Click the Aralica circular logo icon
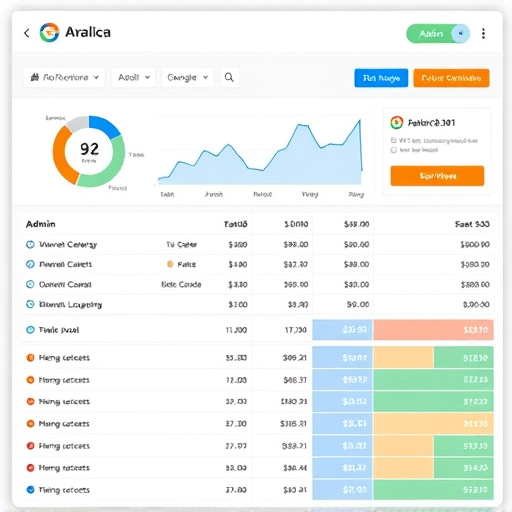 pos(49,32)
